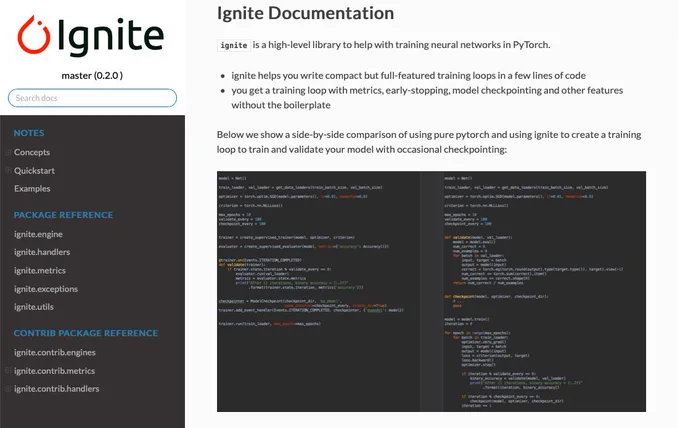Focus the Search docs input field
This screenshot has height=428, width=680.
92,98
